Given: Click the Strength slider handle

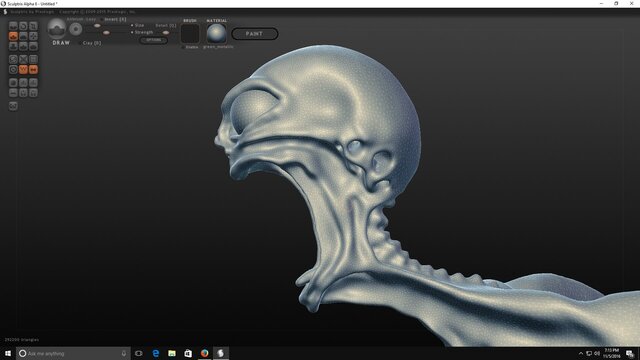Looking at the screenshot, I should pyautogui.click(x=106, y=33).
